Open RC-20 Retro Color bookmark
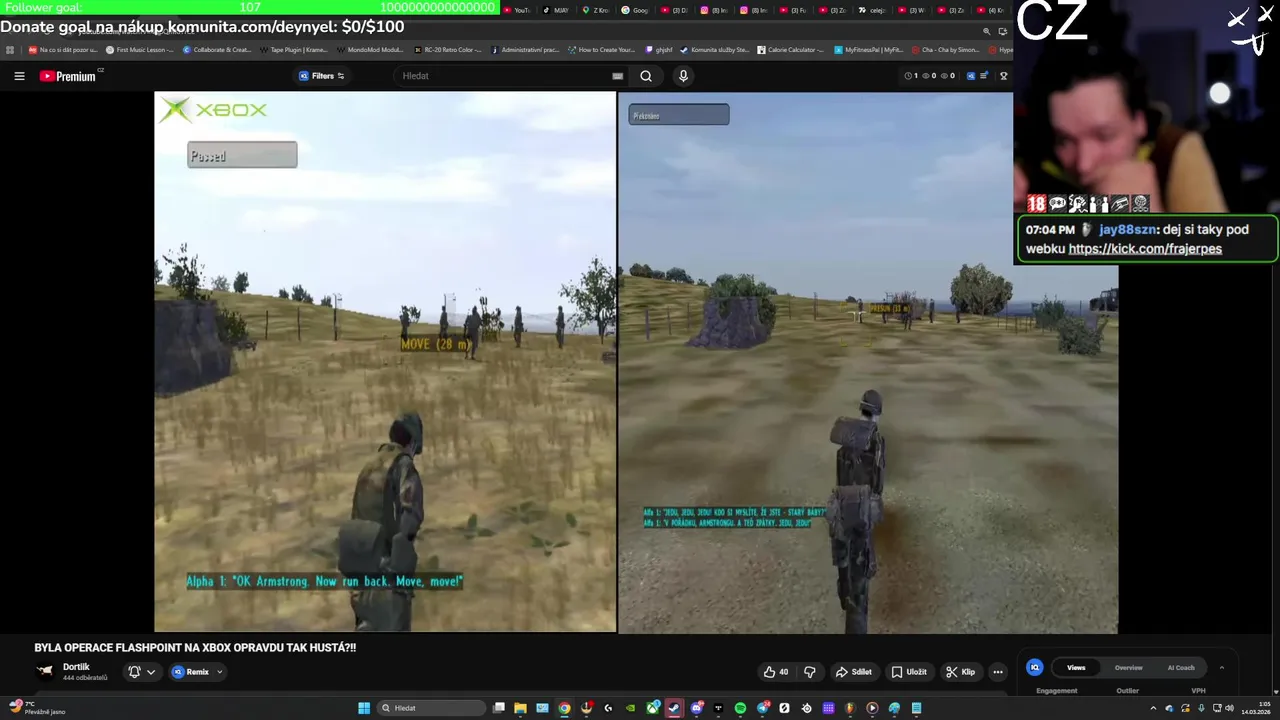Image resolution: width=1280 pixels, height=720 pixels. (447, 50)
